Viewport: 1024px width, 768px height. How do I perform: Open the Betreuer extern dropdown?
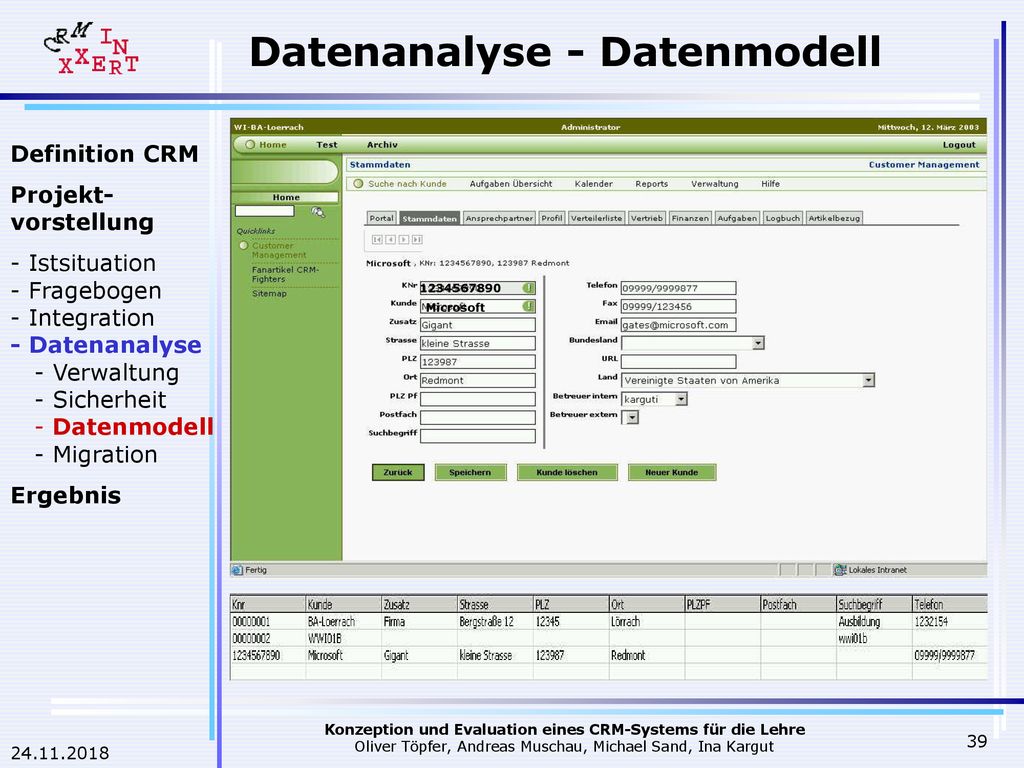[x=631, y=417]
